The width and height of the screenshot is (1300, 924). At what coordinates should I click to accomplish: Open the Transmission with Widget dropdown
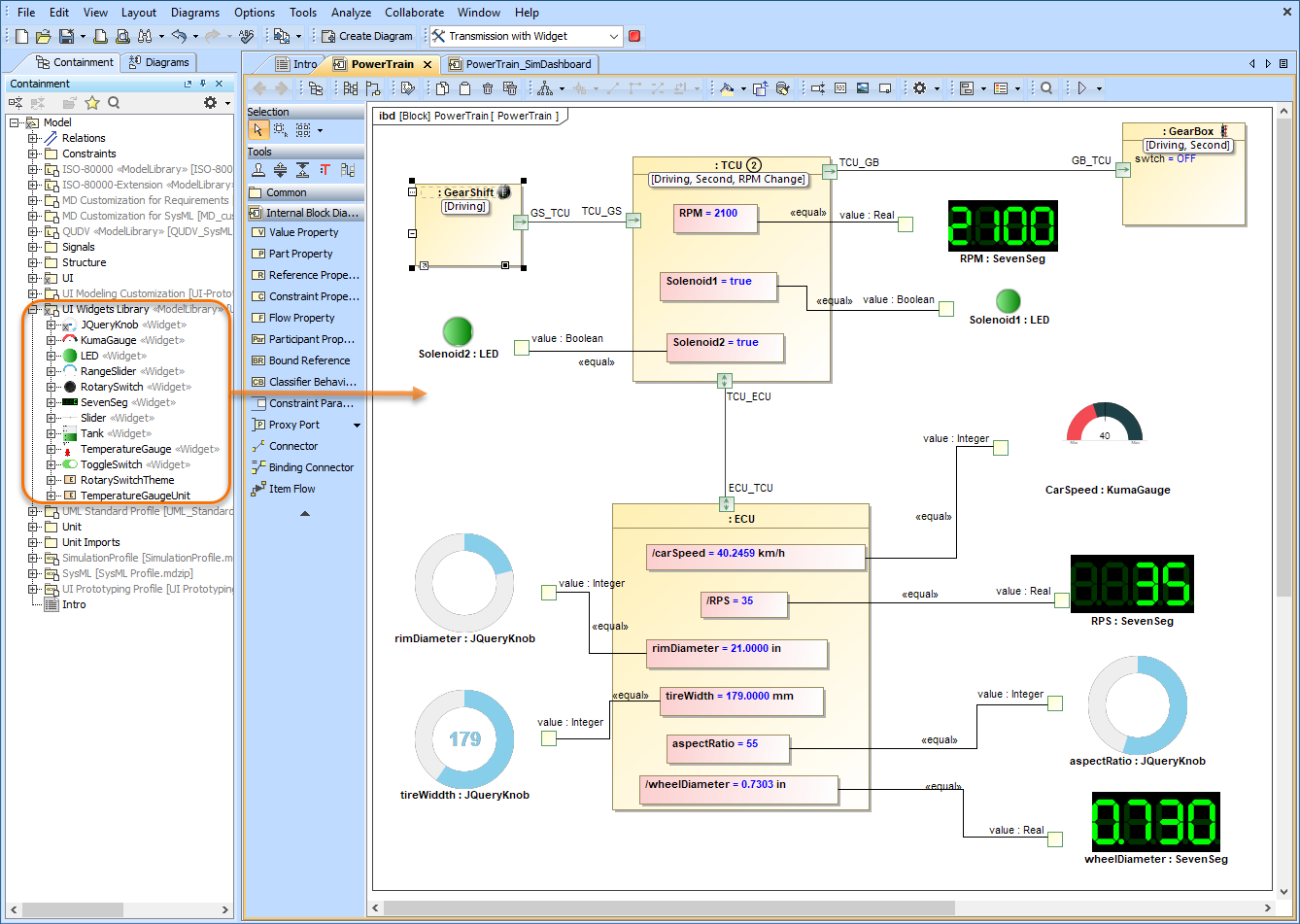614,36
